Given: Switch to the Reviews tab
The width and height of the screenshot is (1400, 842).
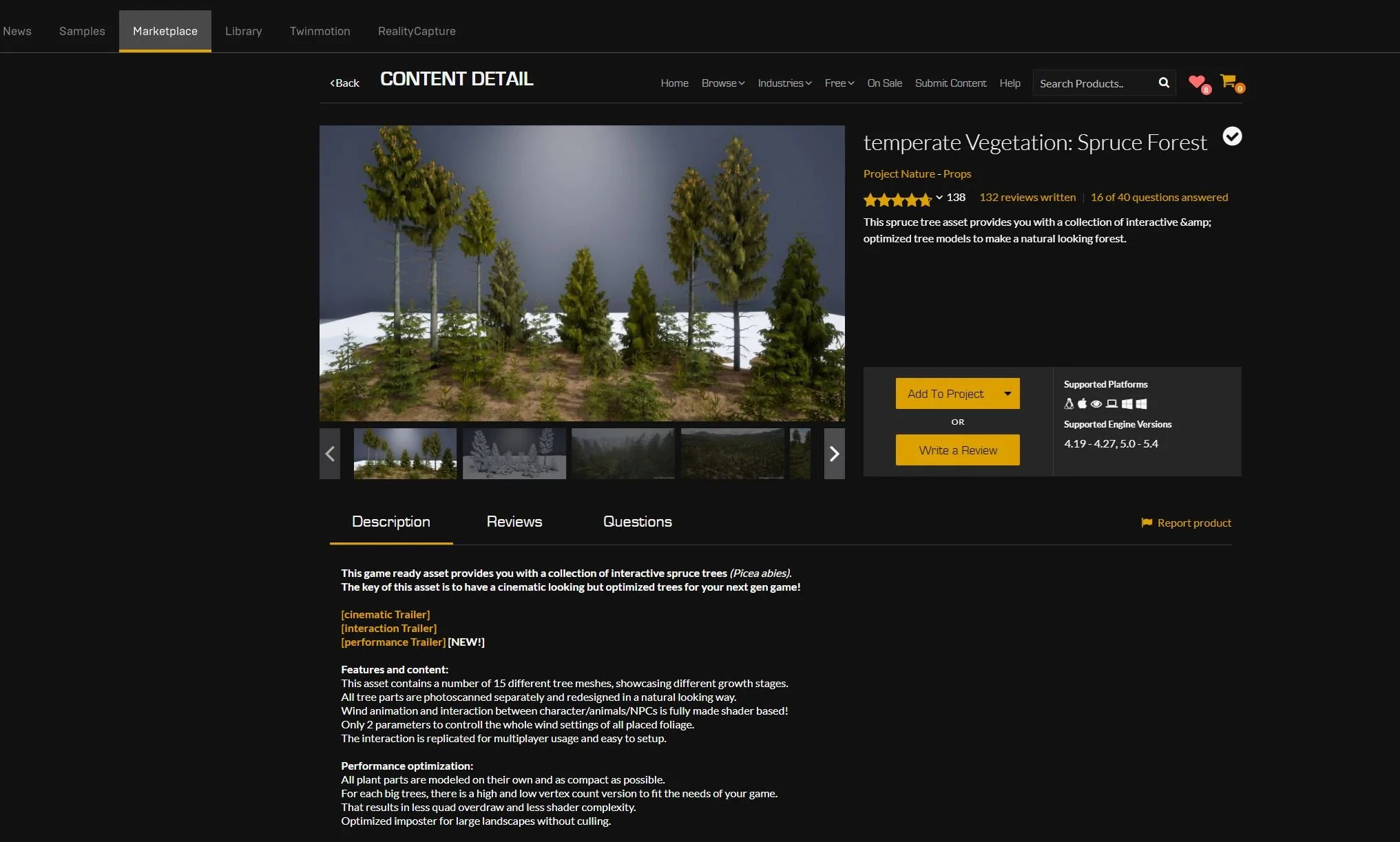Looking at the screenshot, I should (514, 522).
